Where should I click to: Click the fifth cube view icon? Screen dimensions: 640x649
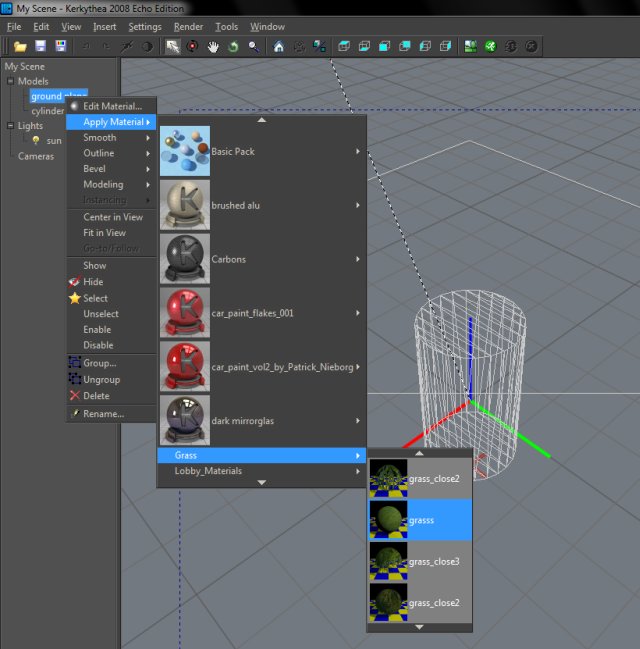425,46
